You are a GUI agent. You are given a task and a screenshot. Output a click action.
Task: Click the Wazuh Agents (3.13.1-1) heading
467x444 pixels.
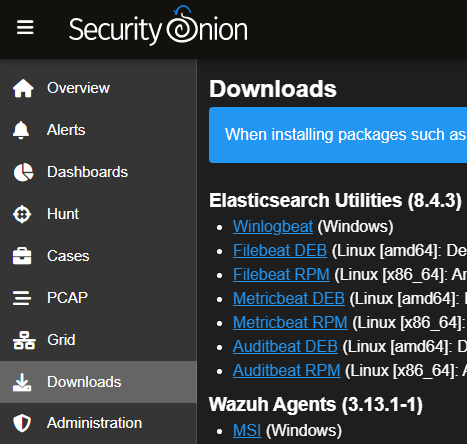pos(316,405)
